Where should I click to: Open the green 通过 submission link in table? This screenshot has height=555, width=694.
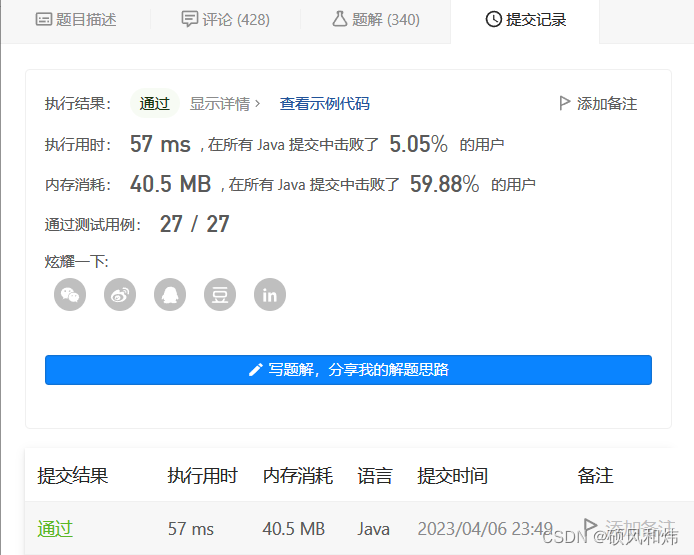click(x=55, y=529)
